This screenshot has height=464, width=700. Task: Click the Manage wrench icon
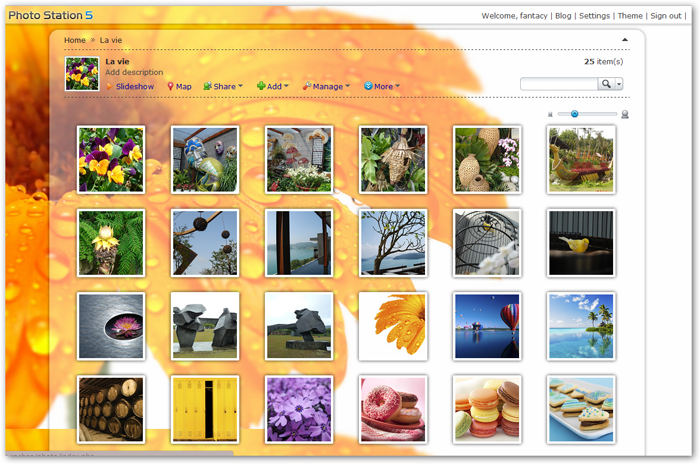point(307,86)
